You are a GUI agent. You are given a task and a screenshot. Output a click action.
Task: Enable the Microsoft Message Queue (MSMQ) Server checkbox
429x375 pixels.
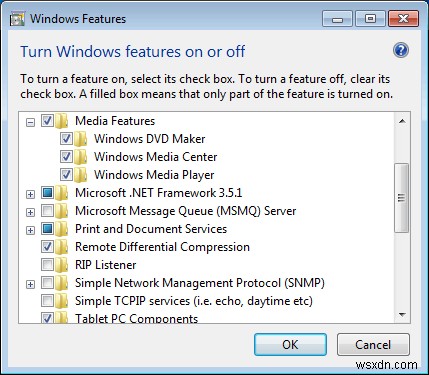point(47,211)
